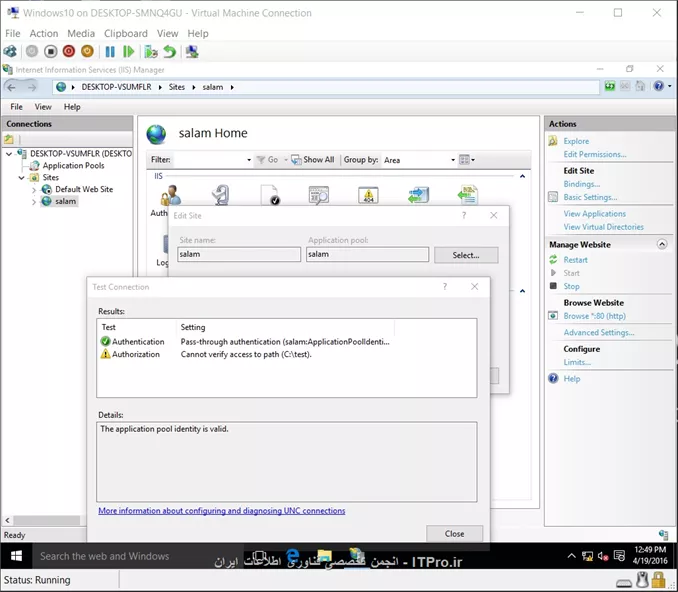Open the Filter dropdown arrow
The image size is (678, 592).
pyautogui.click(x=249, y=160)
